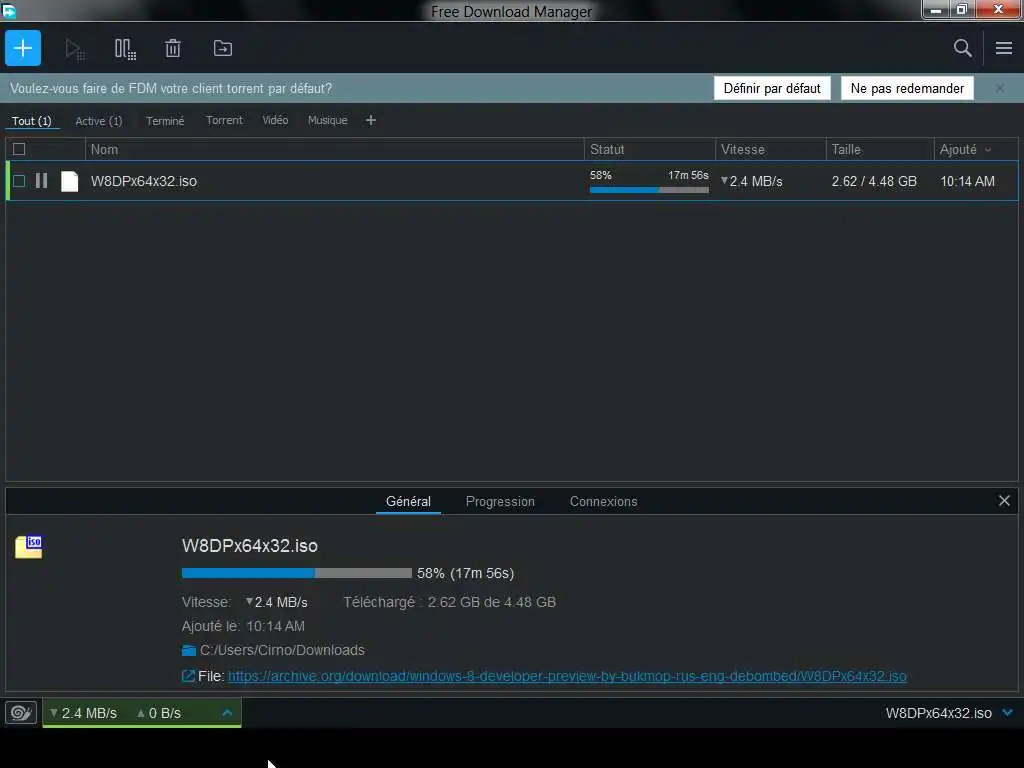Open the archive.org download URL link

tap(567, 676)
